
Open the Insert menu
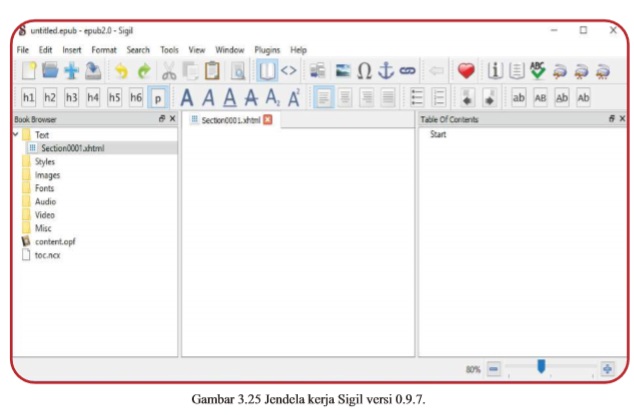[72, 50]
